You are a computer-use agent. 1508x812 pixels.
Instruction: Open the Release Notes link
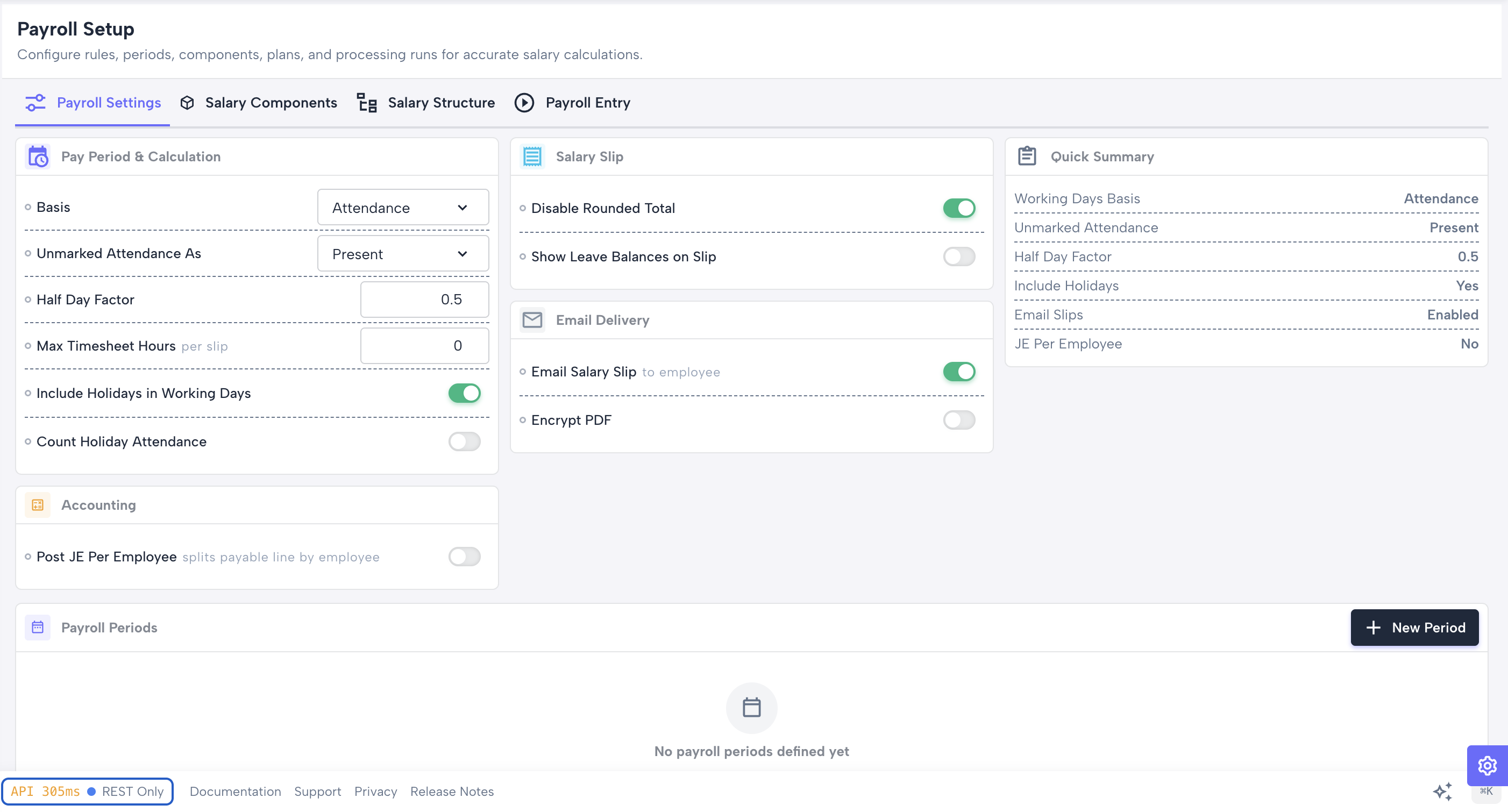(x=452, y=791)
